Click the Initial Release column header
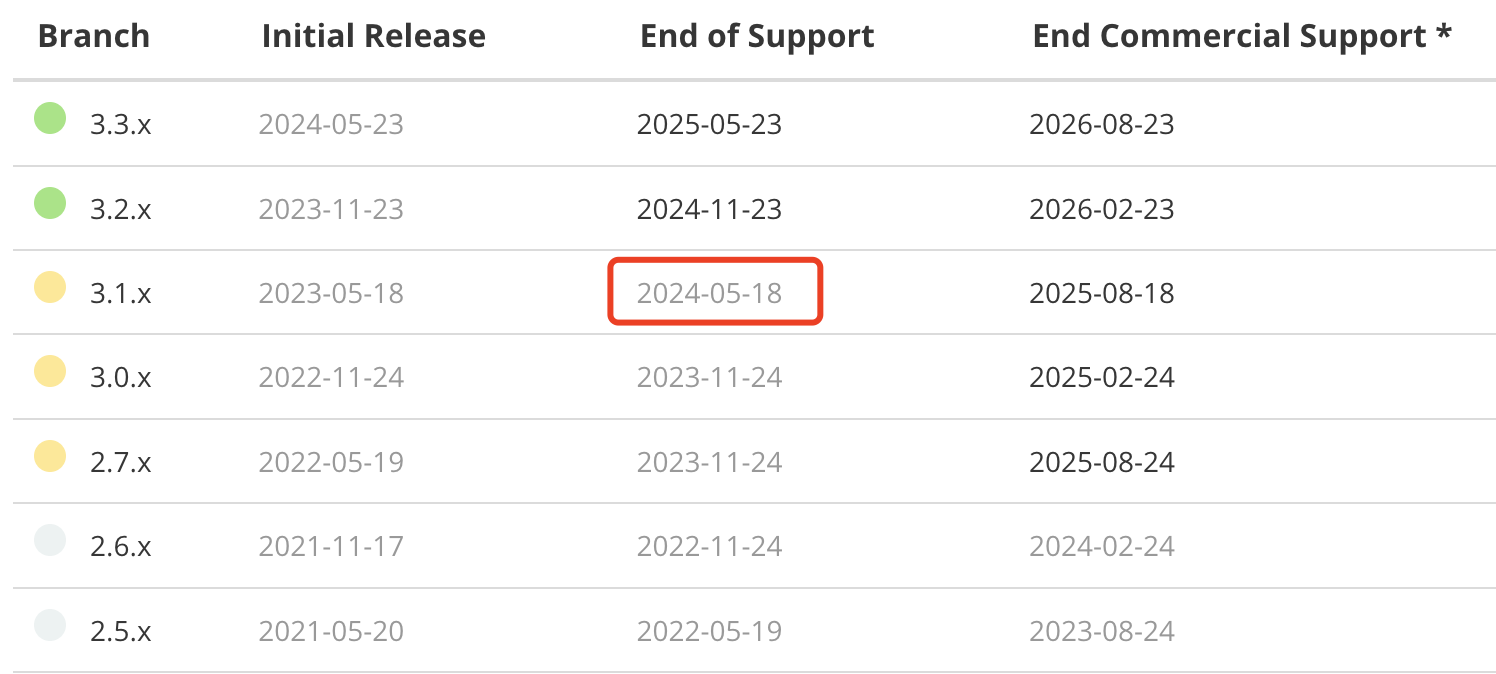This screenshot has height=674, width=1496. click(x=373, y=37)
